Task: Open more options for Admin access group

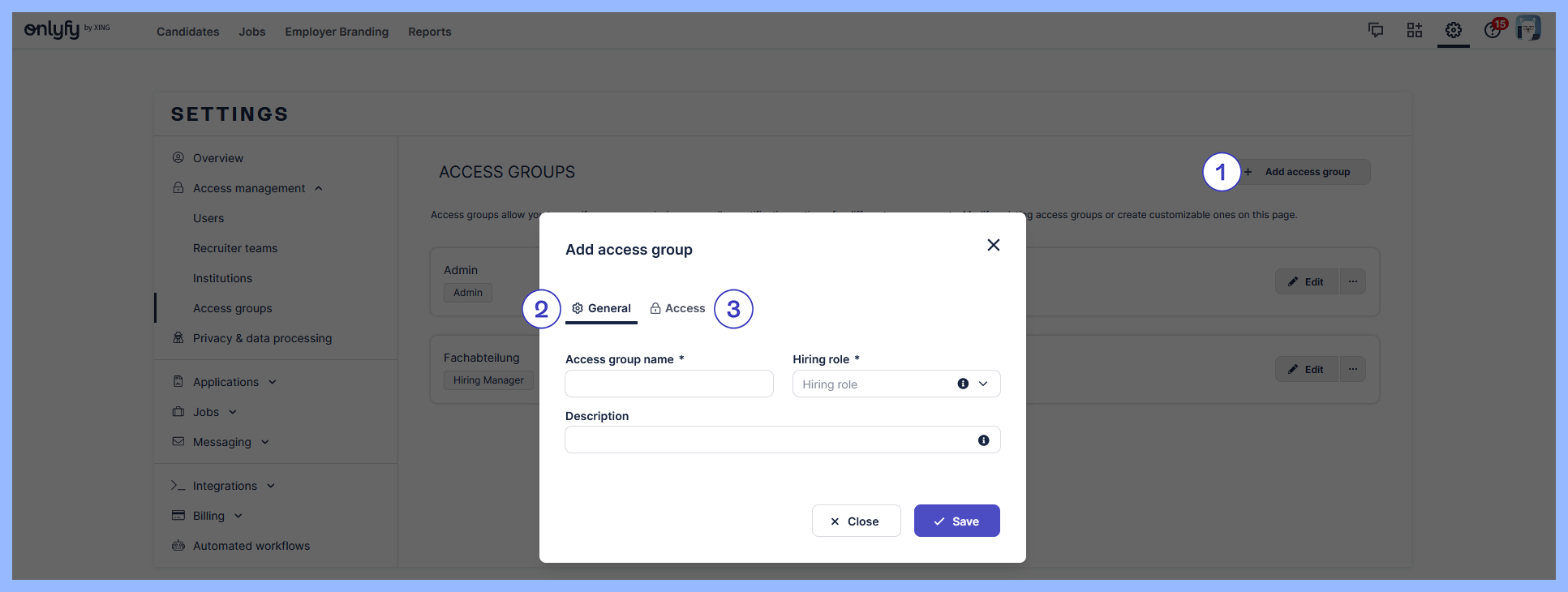Action: (1353, 281)
